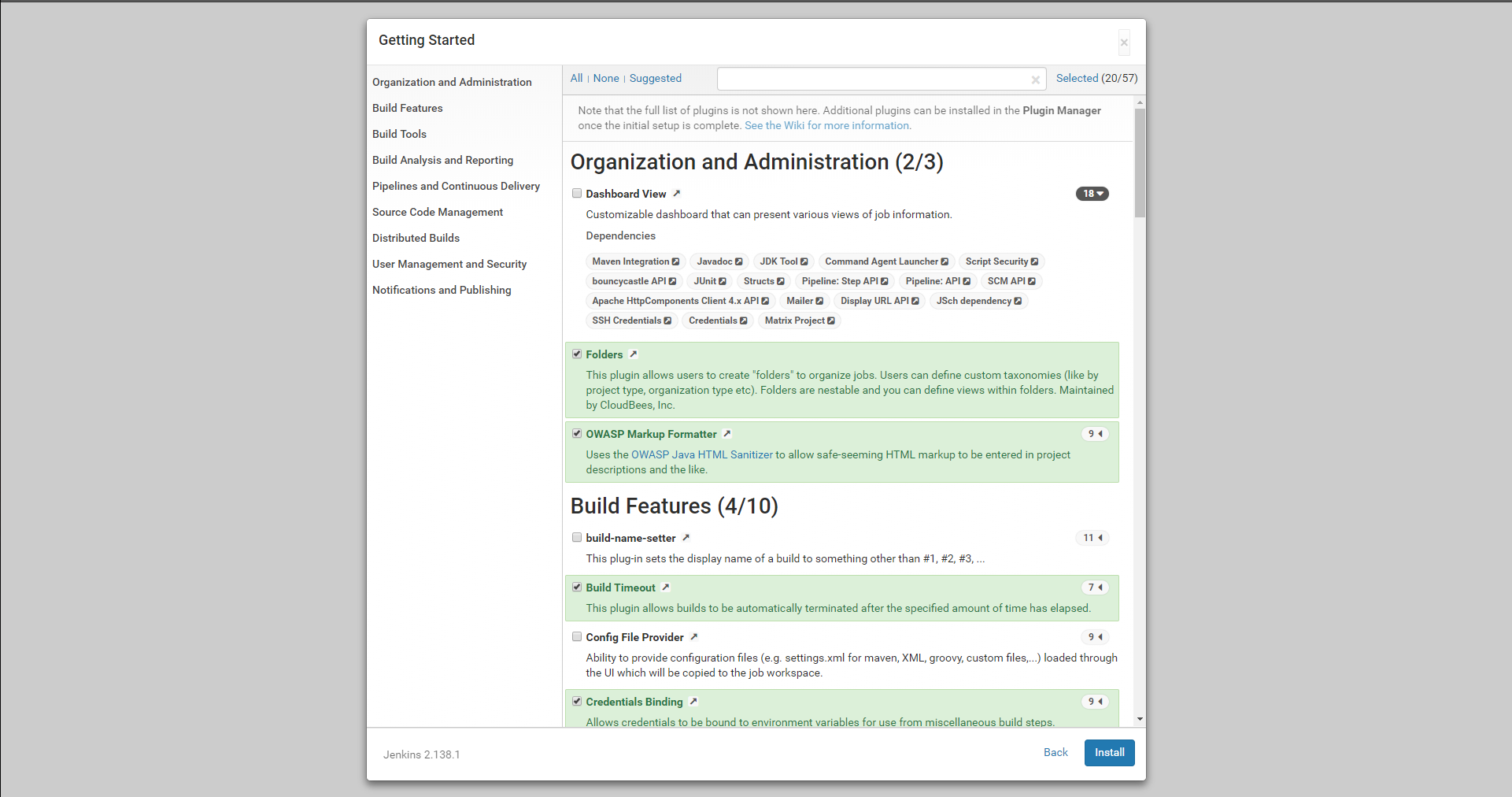
Task: Jump to User Management and Security
Action: pos(449,264)
